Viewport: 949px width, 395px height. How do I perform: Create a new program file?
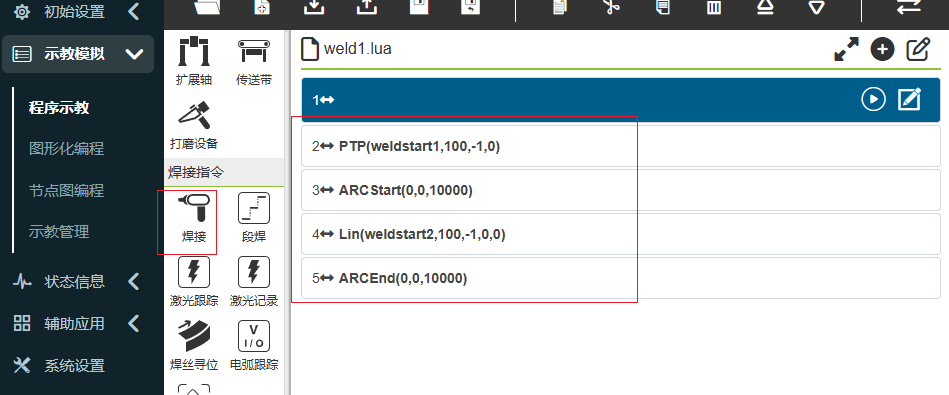pyautogui.click(x=261, y=6)
